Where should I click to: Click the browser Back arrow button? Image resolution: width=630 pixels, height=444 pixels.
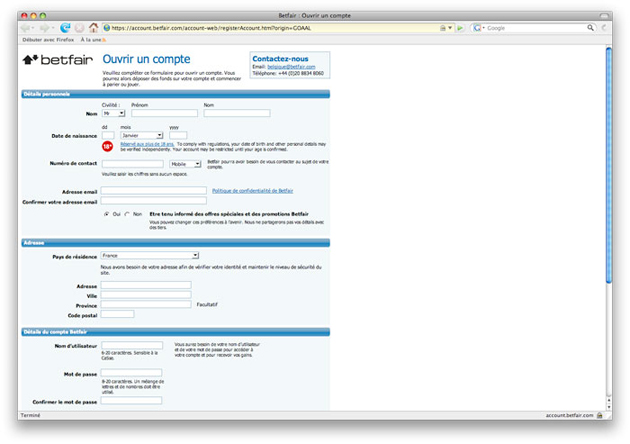click(x=25, y=28)
